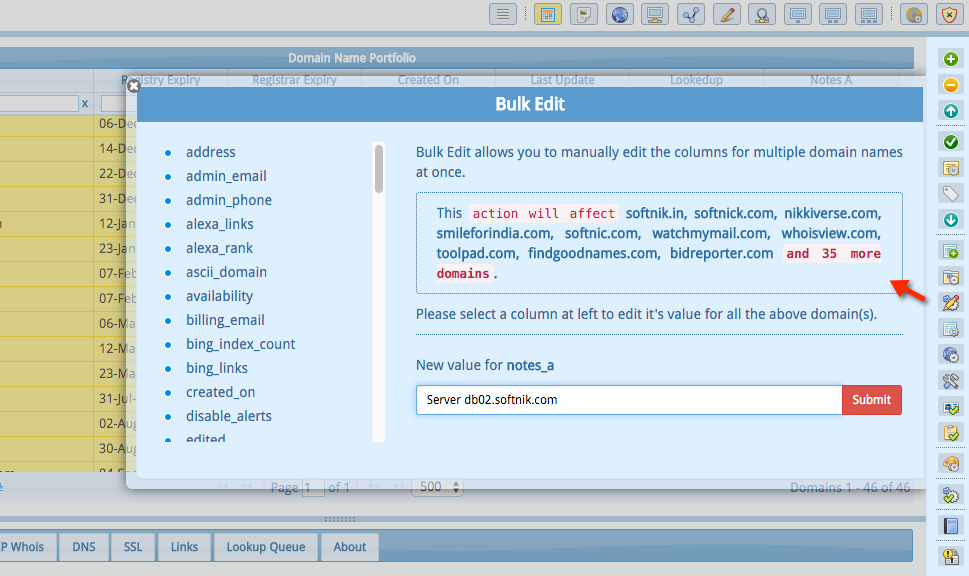Close the Bulk Edit dialog
This screenshot has width=969, height=576.
click(x=133, y=87)
